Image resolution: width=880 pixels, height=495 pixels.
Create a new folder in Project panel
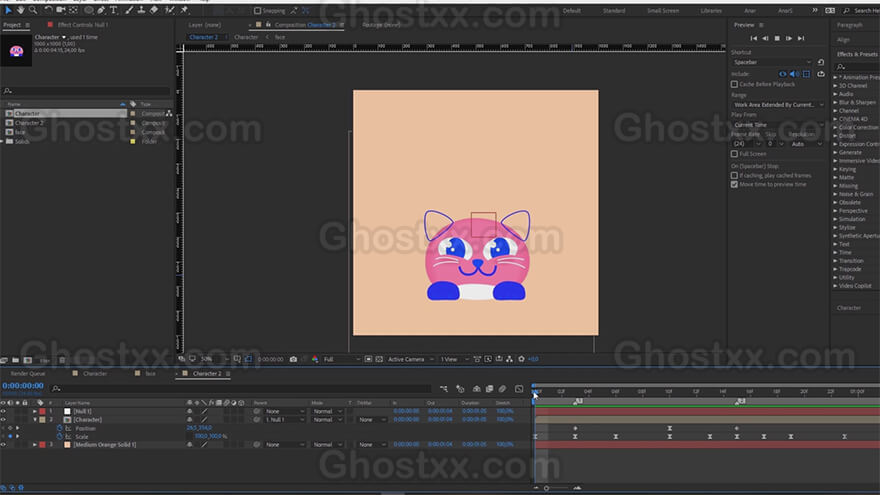point(16,360)
